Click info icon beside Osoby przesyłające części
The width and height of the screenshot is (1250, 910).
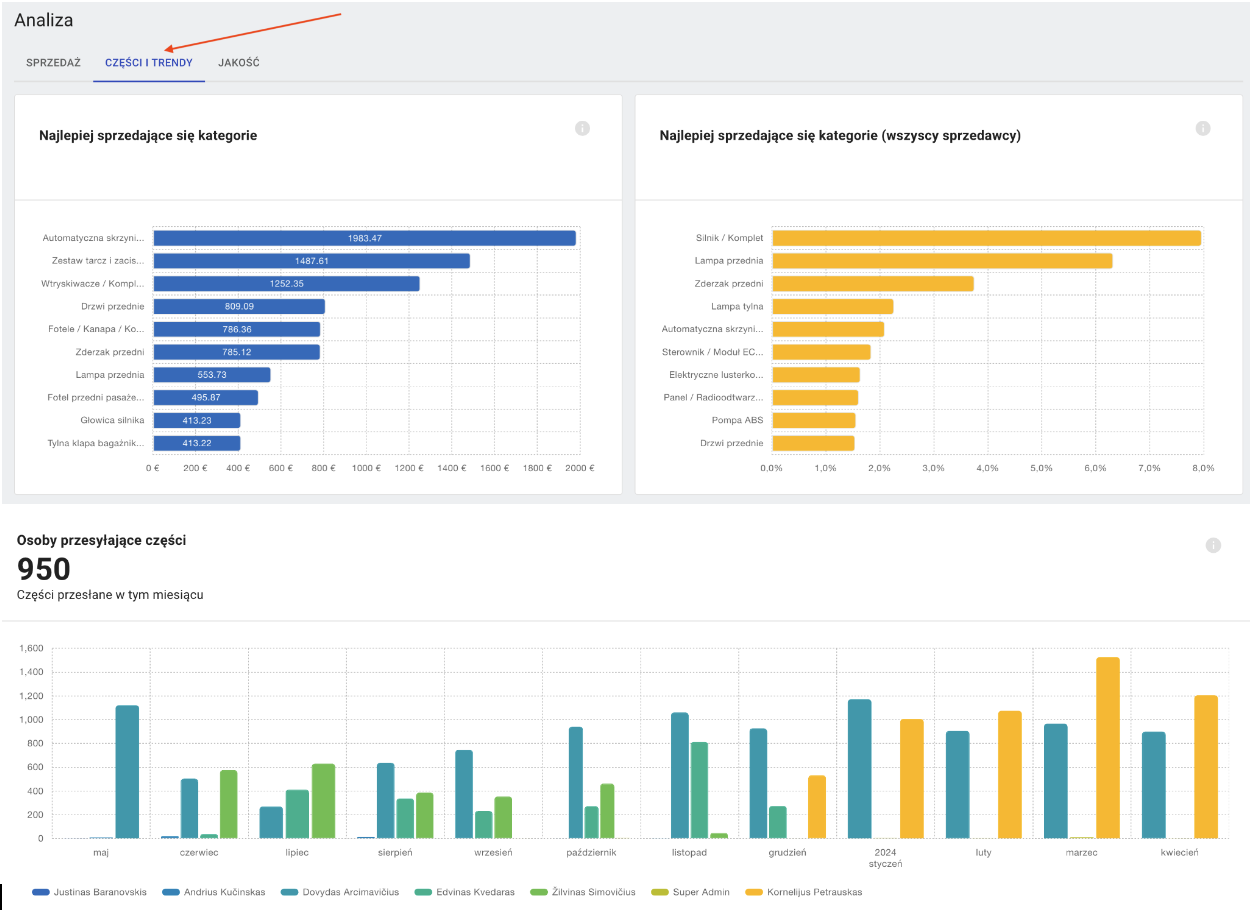click(1213, 545)
